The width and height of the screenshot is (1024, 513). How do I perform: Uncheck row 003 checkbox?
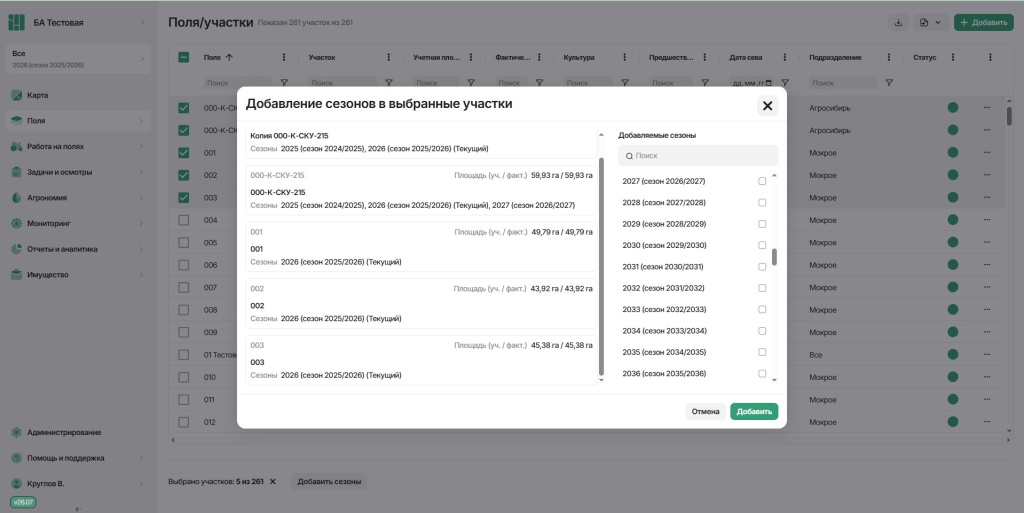[x=184, y=198]
